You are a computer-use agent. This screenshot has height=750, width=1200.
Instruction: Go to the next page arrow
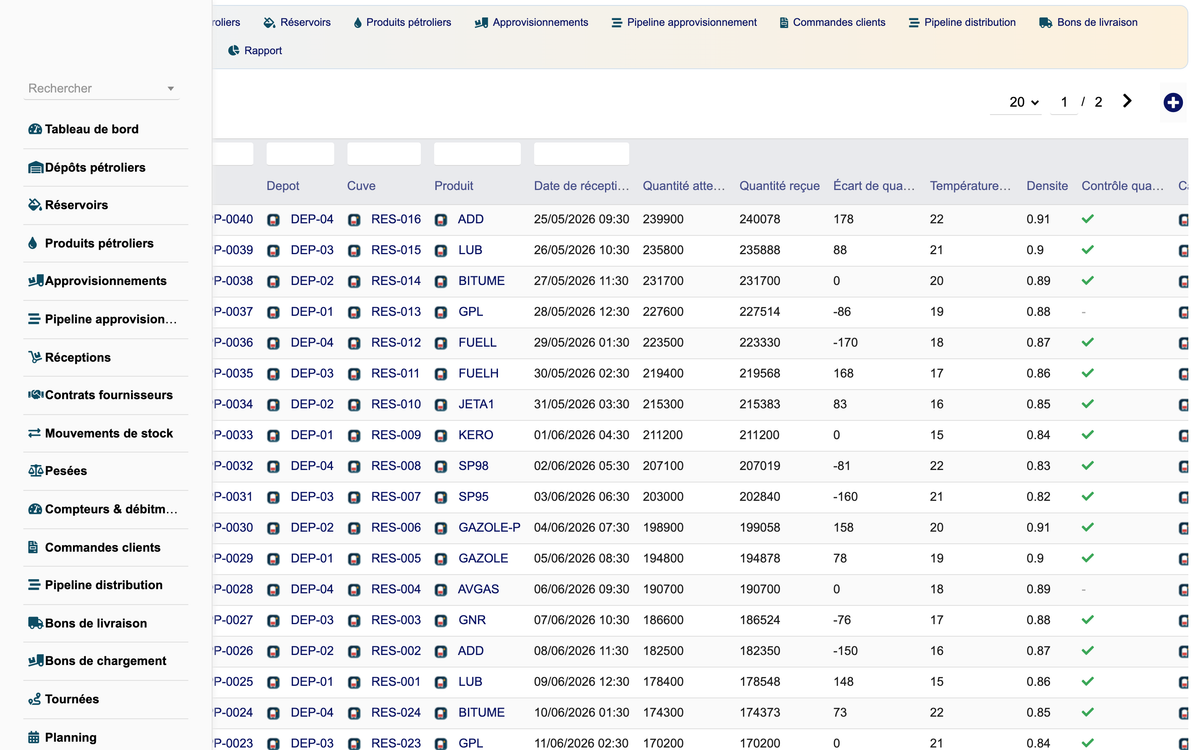1127,101
